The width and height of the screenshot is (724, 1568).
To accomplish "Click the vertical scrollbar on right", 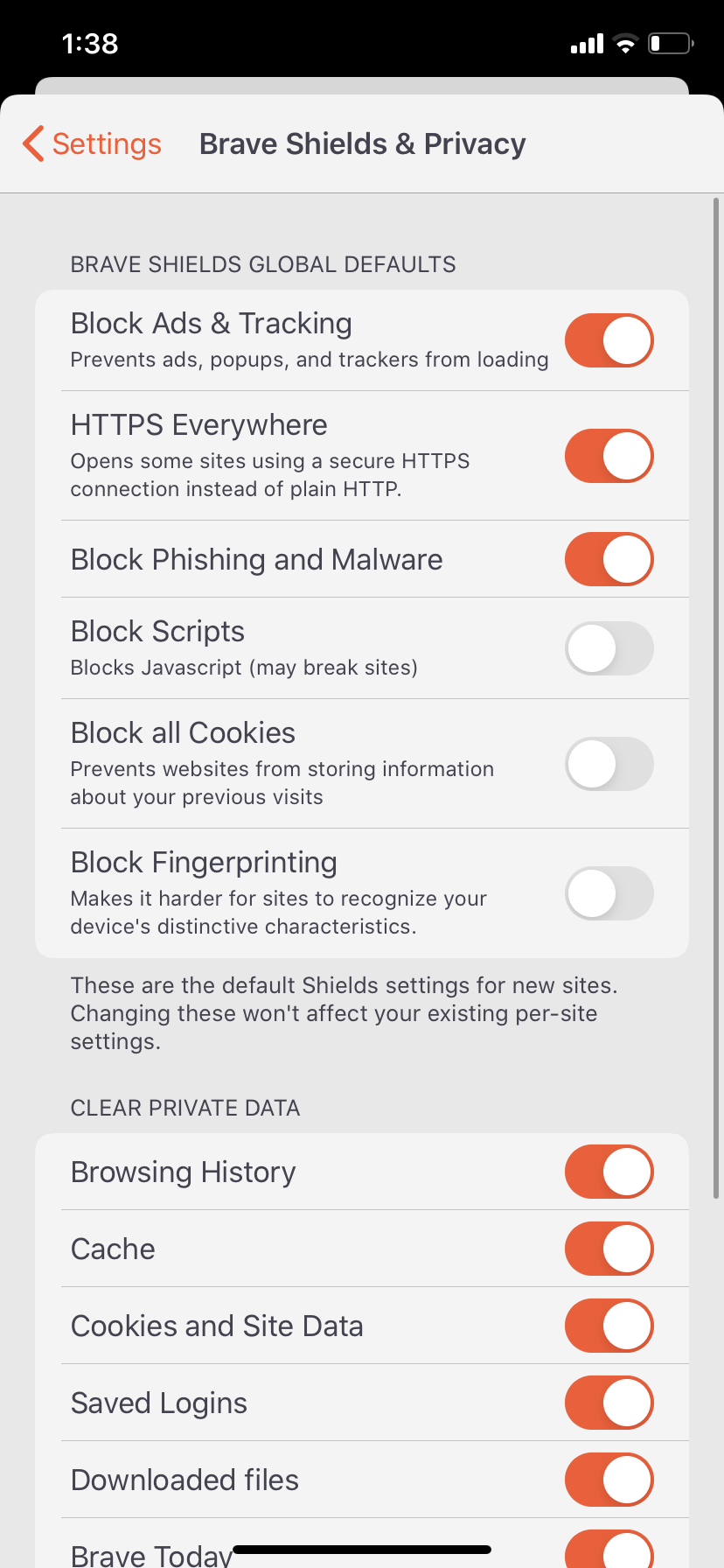I will tap(716, 698).
